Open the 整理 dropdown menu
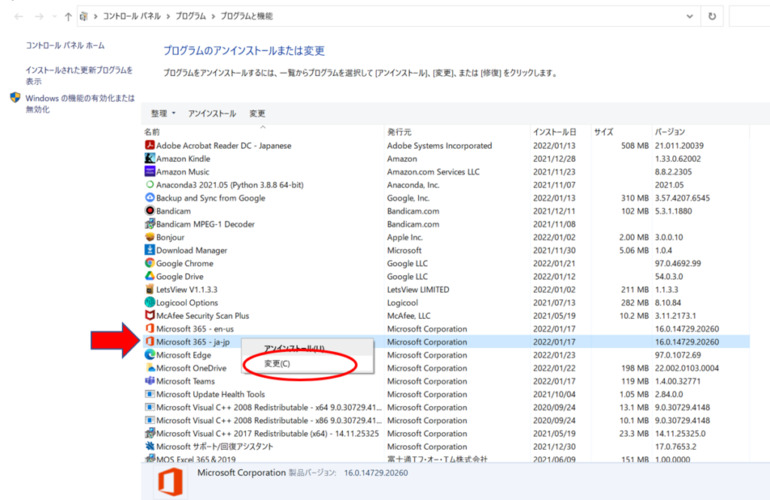 [163, 113]
